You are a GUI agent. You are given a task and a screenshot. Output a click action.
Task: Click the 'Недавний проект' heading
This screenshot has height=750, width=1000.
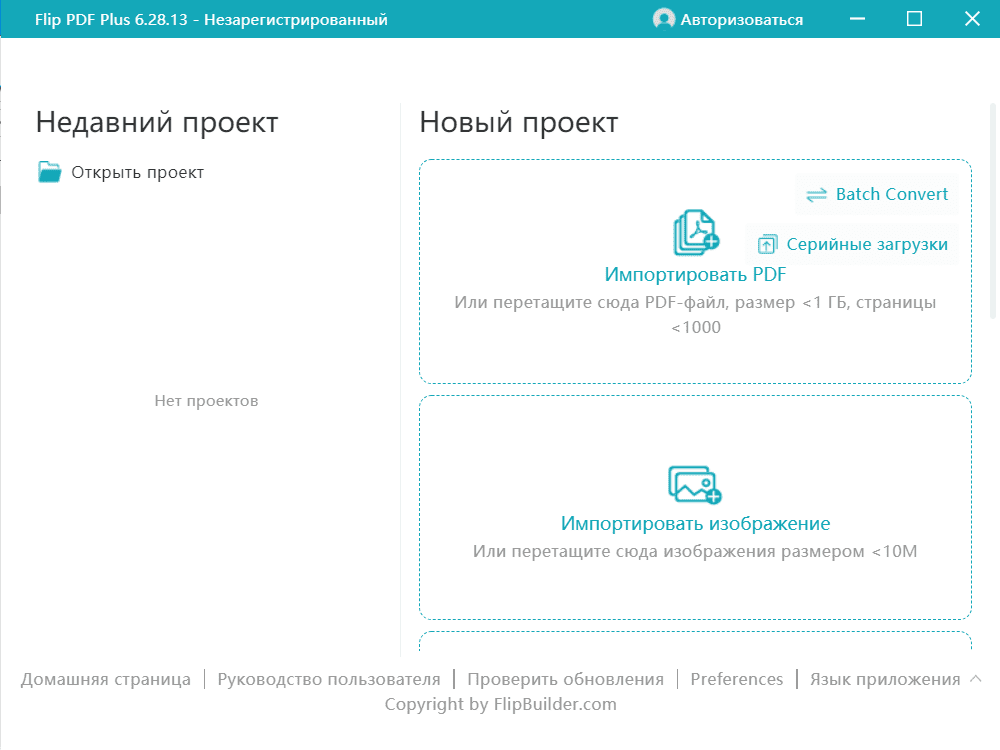157,122
